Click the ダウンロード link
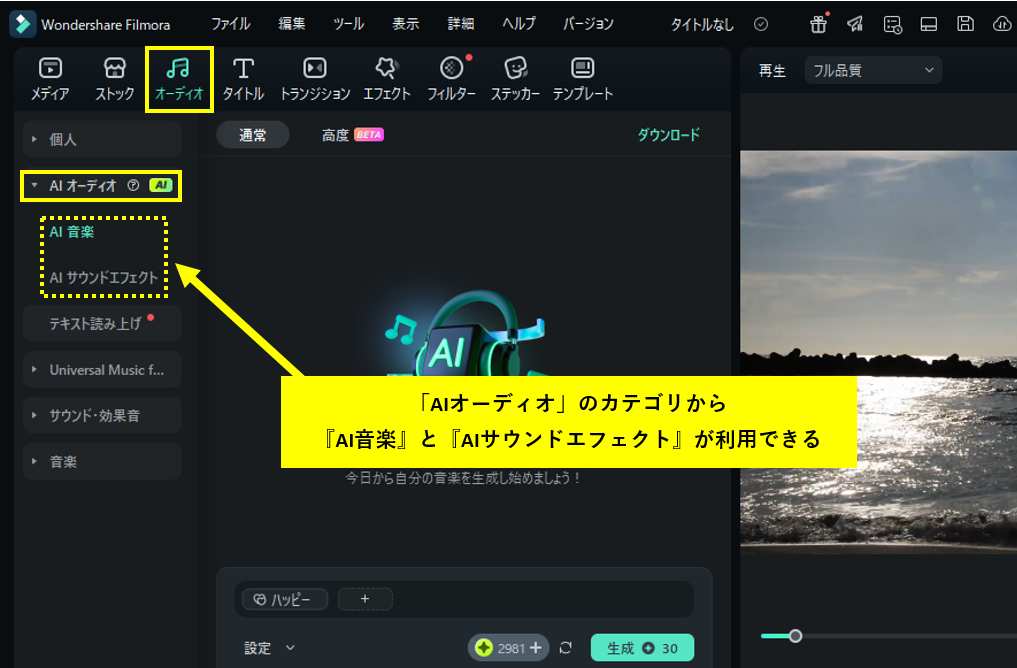 pos(667,134)
